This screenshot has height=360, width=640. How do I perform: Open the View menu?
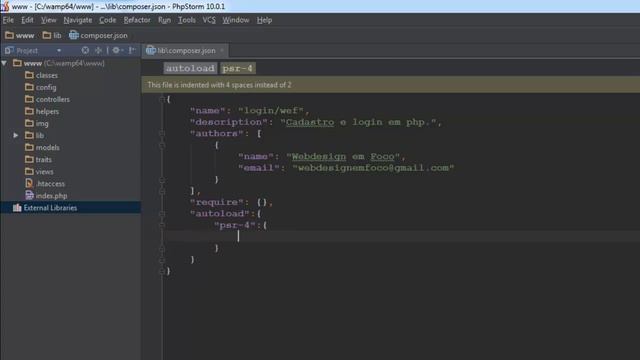click(49, 20)
